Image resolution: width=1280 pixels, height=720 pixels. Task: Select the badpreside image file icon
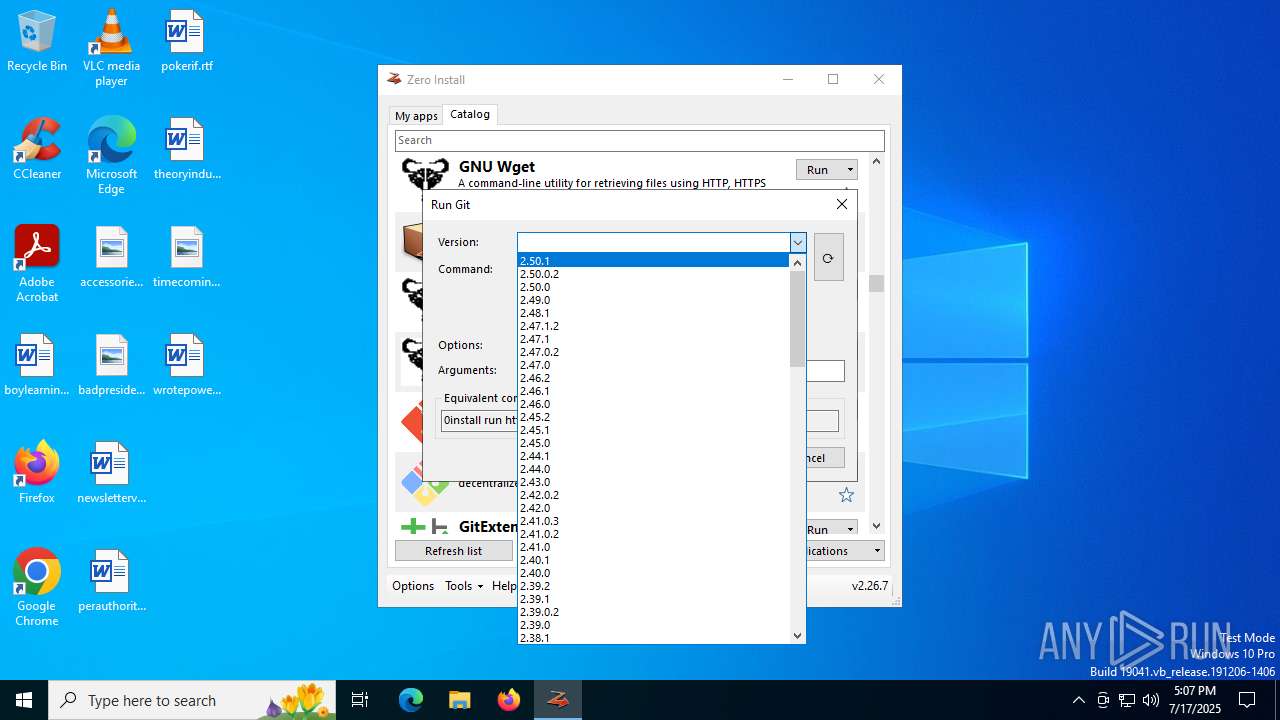point(111,366)
